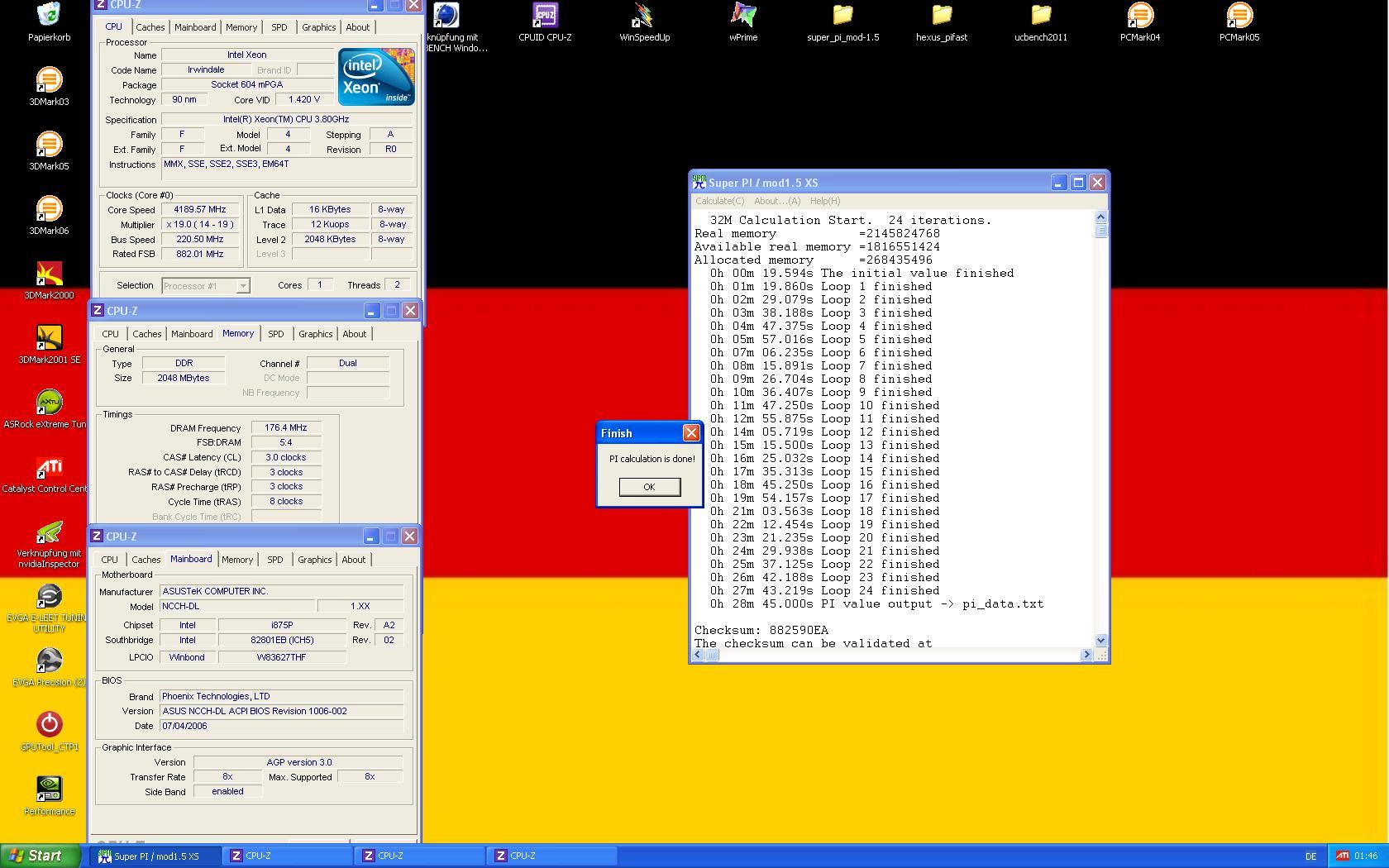Click the Intel Xeon inside logo
Screen dimensions: 1389x868
coord(376,76)
